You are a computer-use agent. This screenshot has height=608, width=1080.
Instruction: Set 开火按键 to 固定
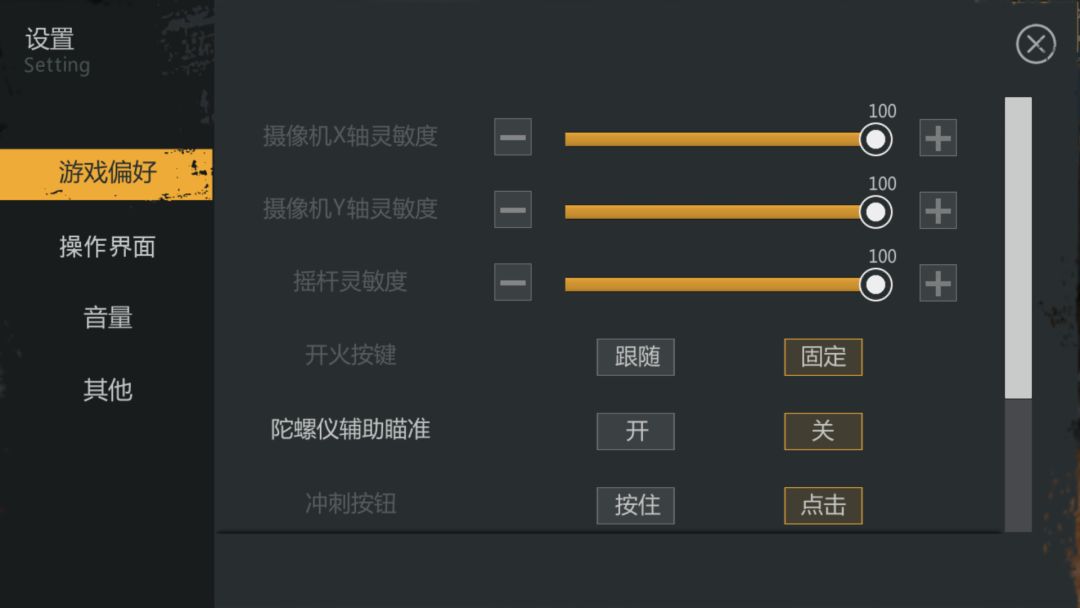[823, 357]
